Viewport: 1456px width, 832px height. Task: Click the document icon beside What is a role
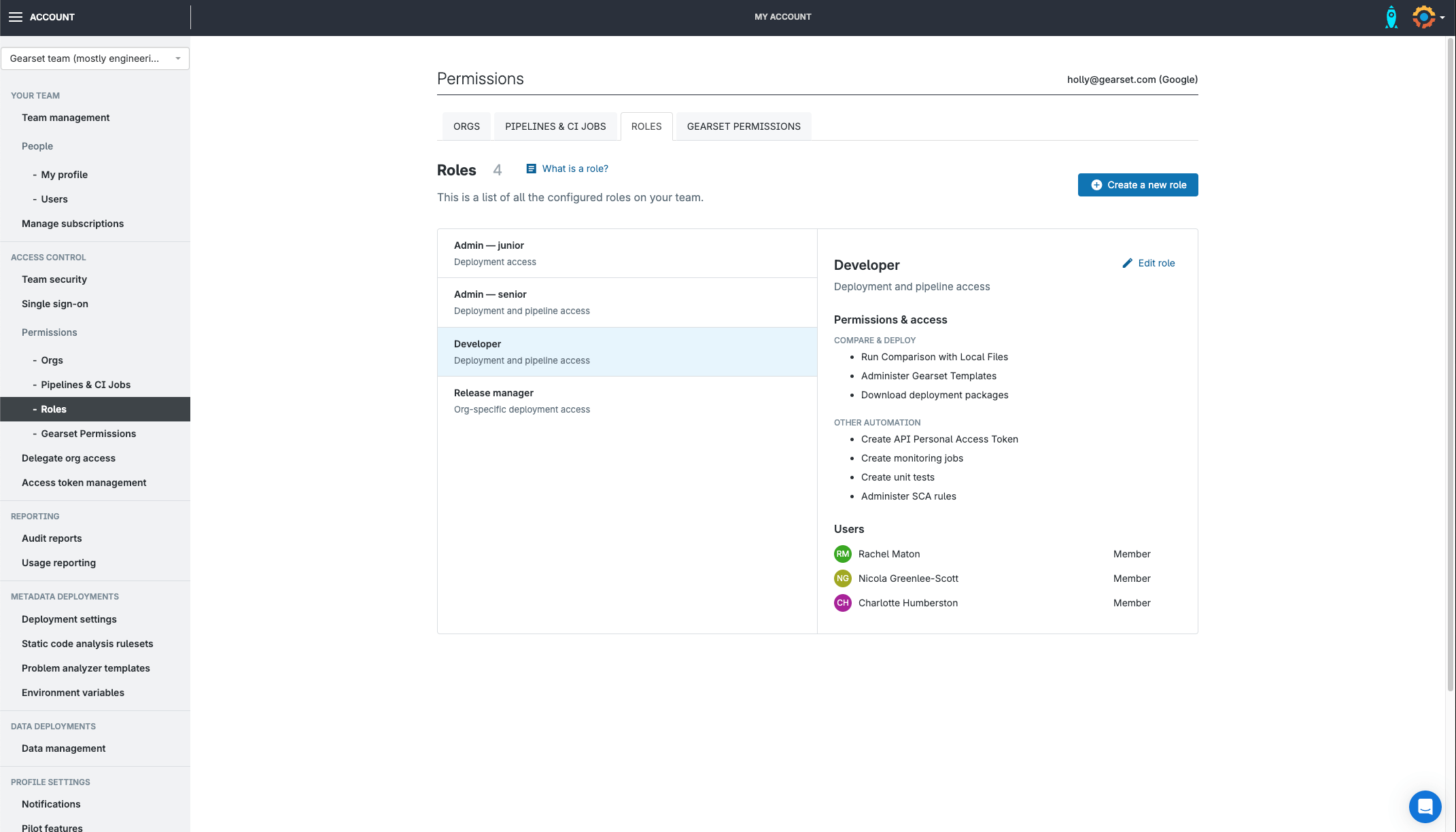531,169
